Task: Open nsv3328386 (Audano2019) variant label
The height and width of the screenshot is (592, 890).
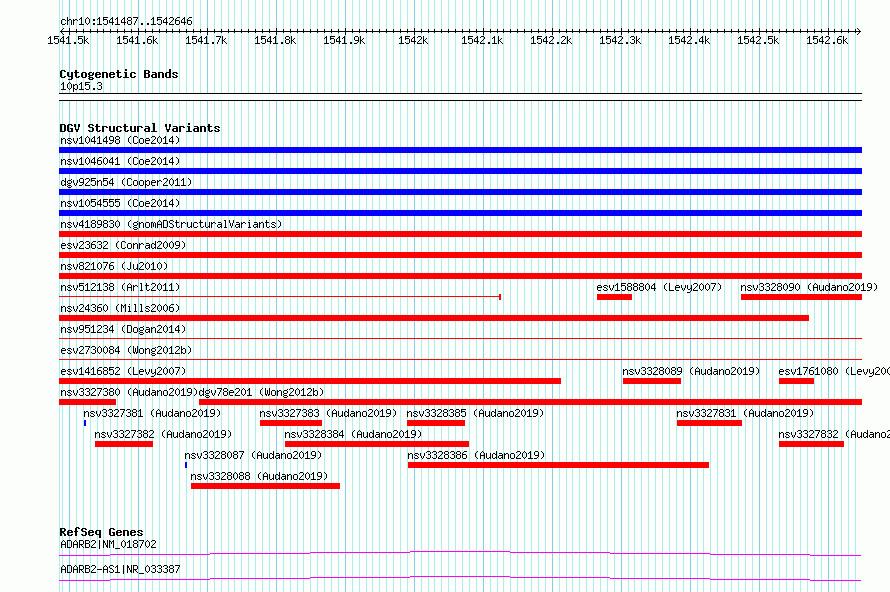Action: pos(476,455)
